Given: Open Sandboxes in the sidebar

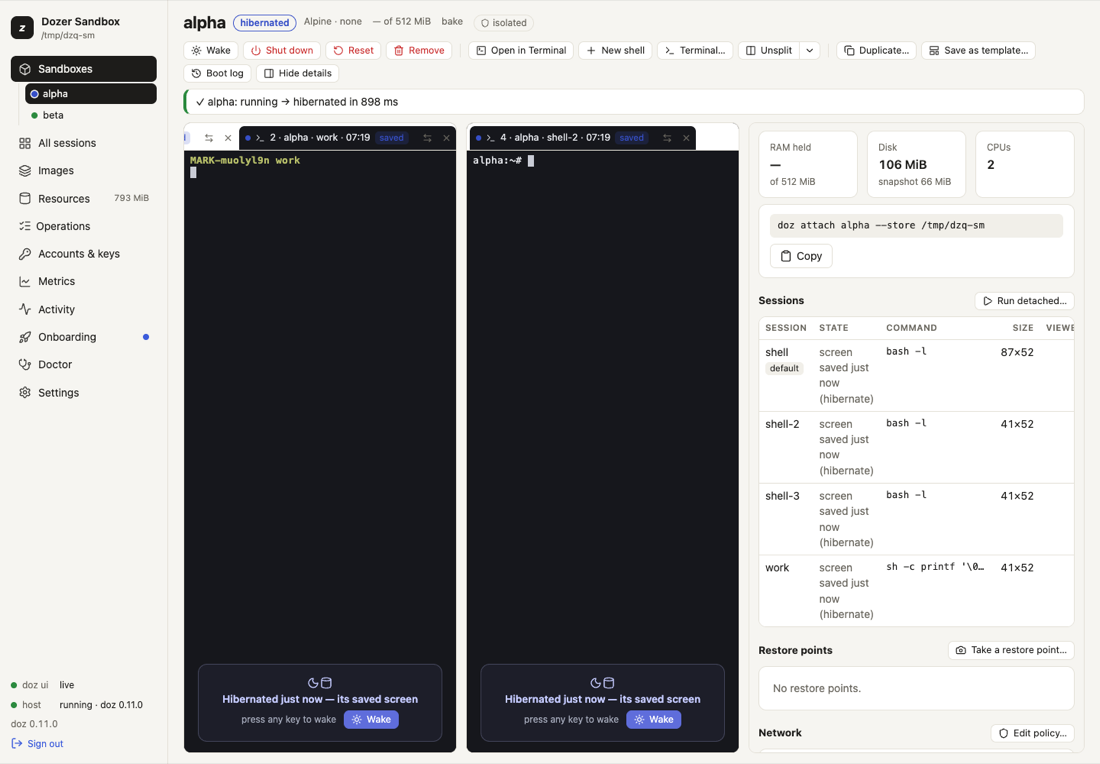Looking at the screenshot, I should click(x=83, y=69).
